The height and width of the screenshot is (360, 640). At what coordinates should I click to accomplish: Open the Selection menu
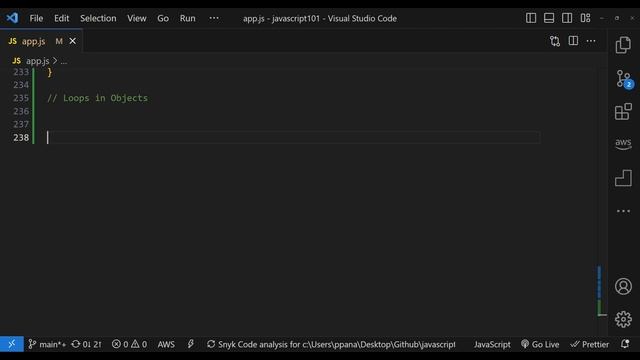tap(98, 18)
